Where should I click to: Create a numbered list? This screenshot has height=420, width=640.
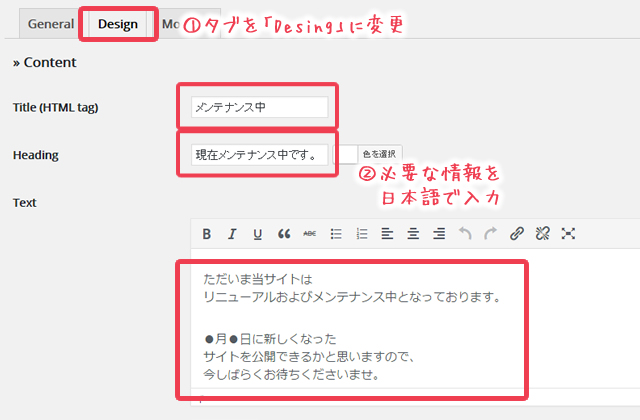[362, 234]
